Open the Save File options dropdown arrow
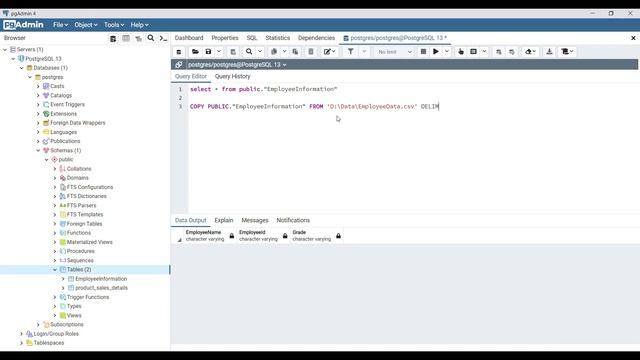Image resolution: width=640 pixels, height=360 pixels. tap(219, 52)
